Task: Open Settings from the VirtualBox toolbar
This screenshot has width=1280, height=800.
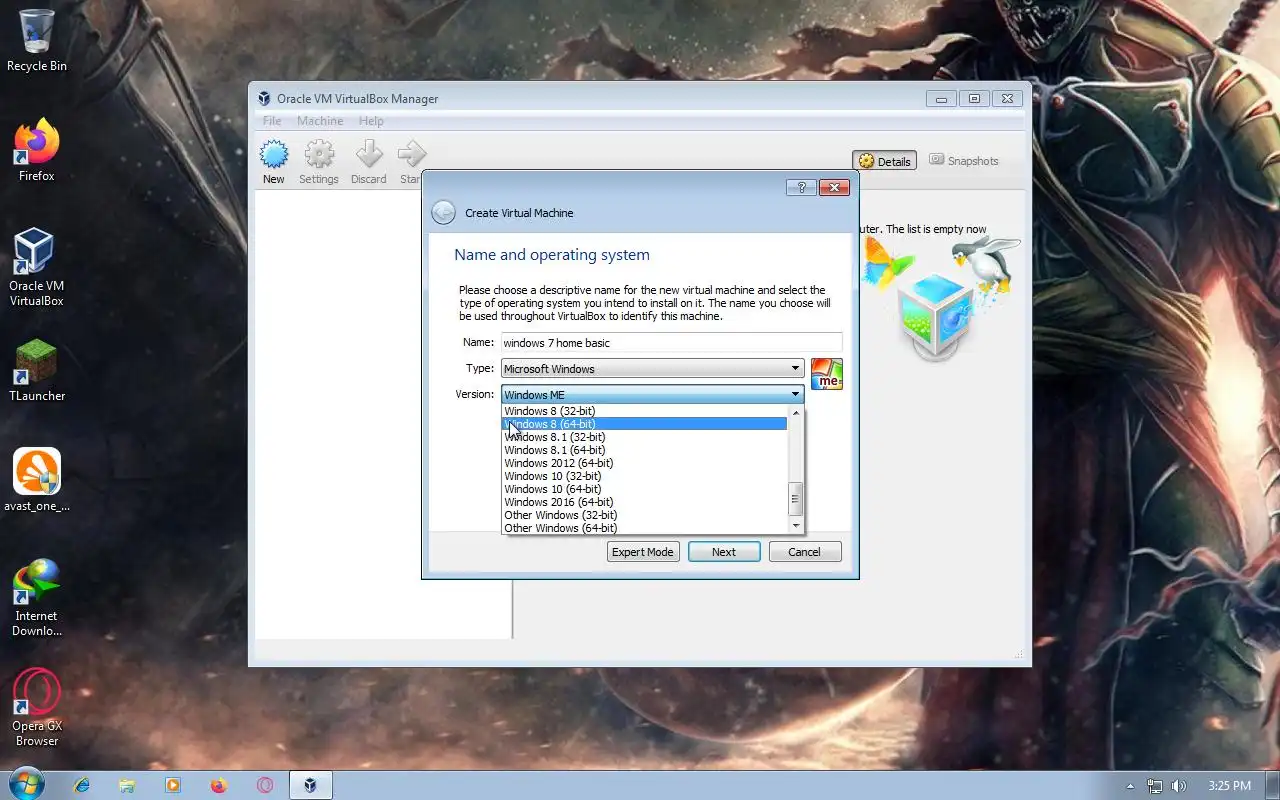Action: tap(319, 162)
